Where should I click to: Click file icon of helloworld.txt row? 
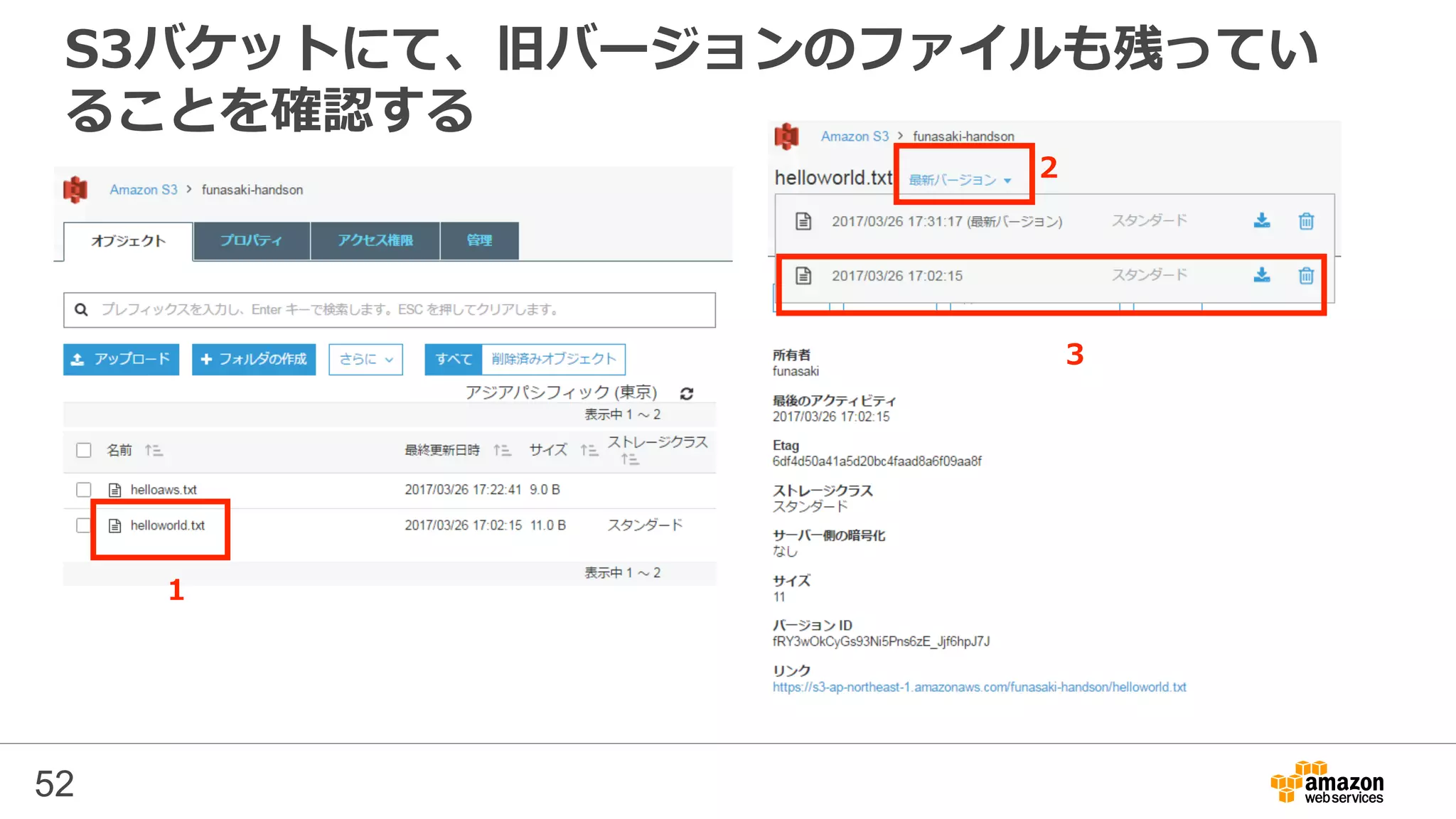(114, 525)
